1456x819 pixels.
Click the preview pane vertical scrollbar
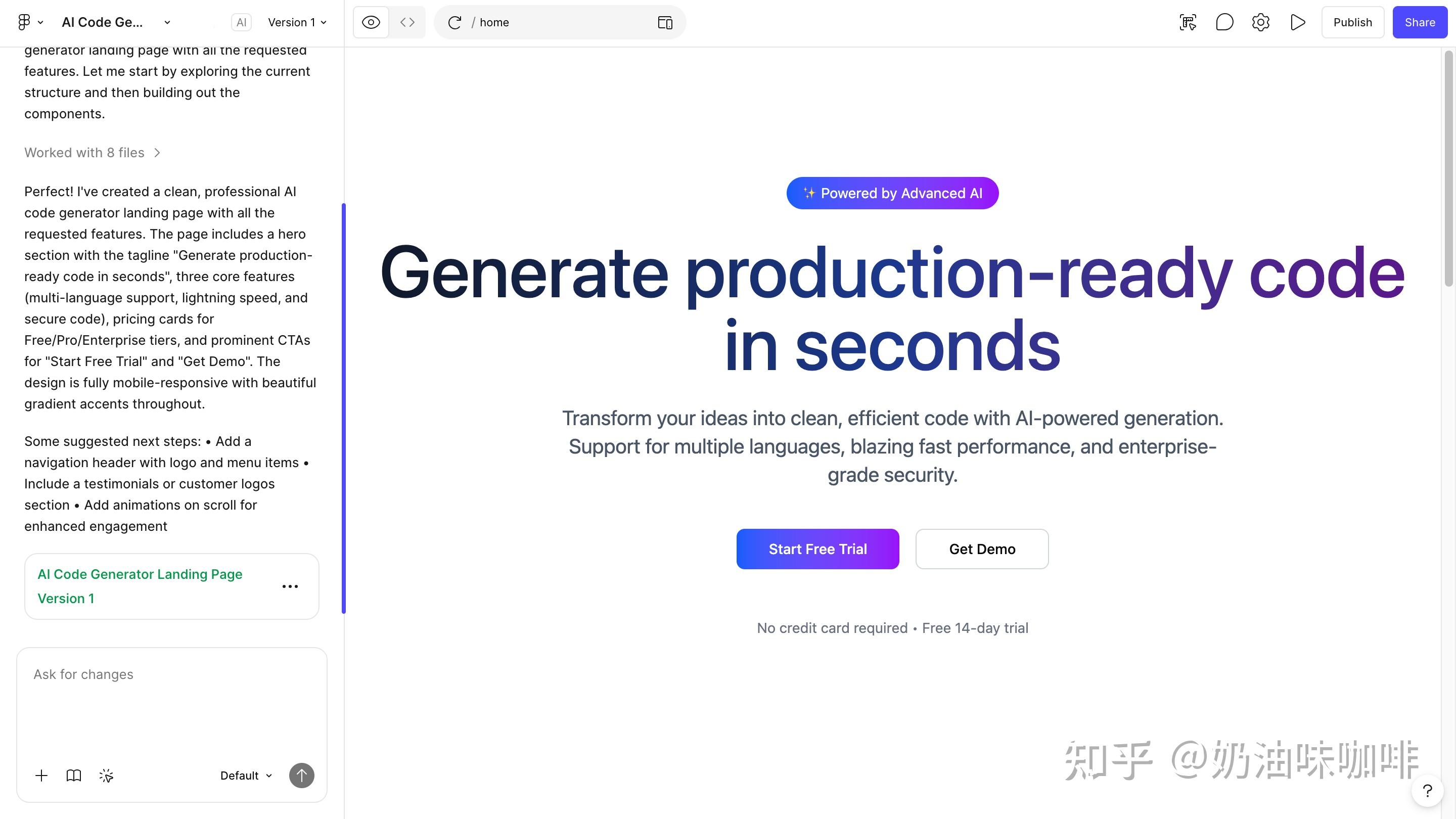1448,168
